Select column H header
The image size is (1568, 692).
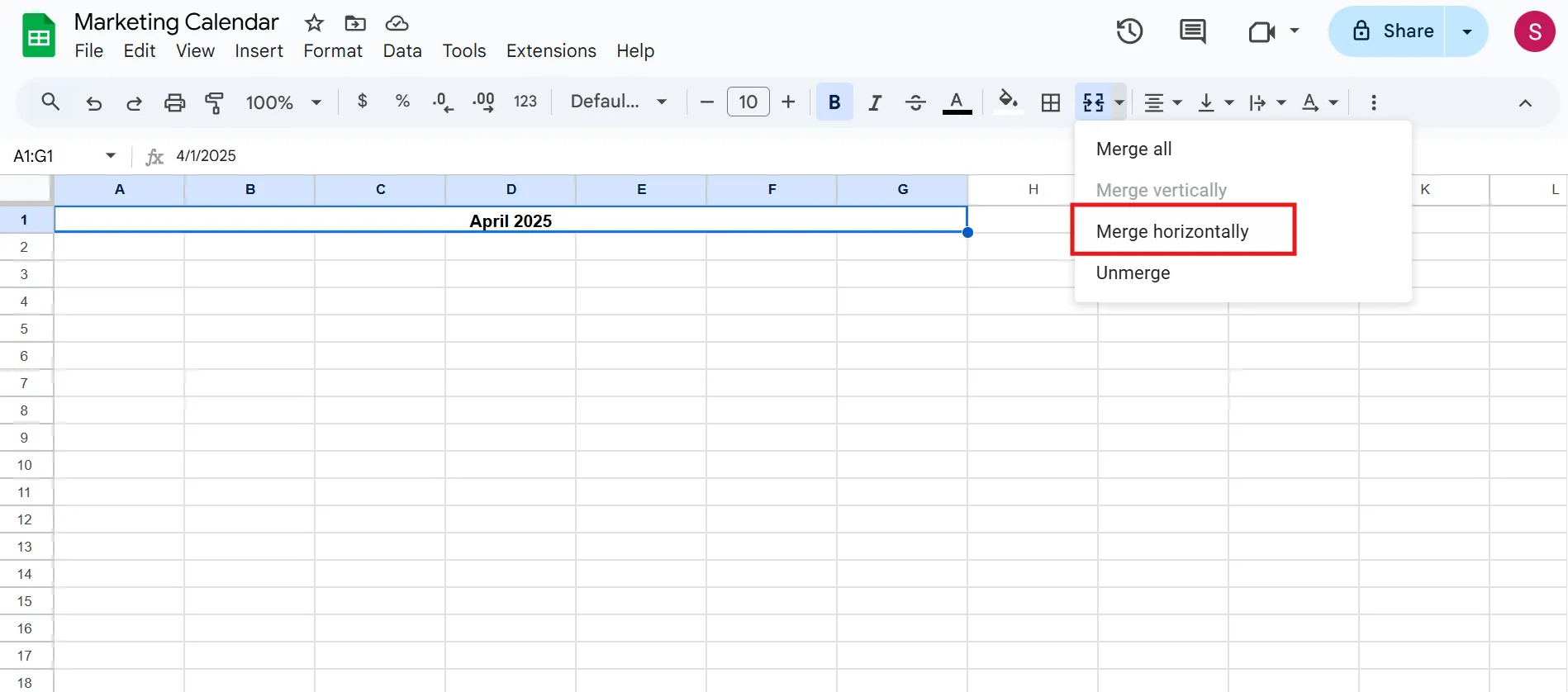tap(1033, 189)
